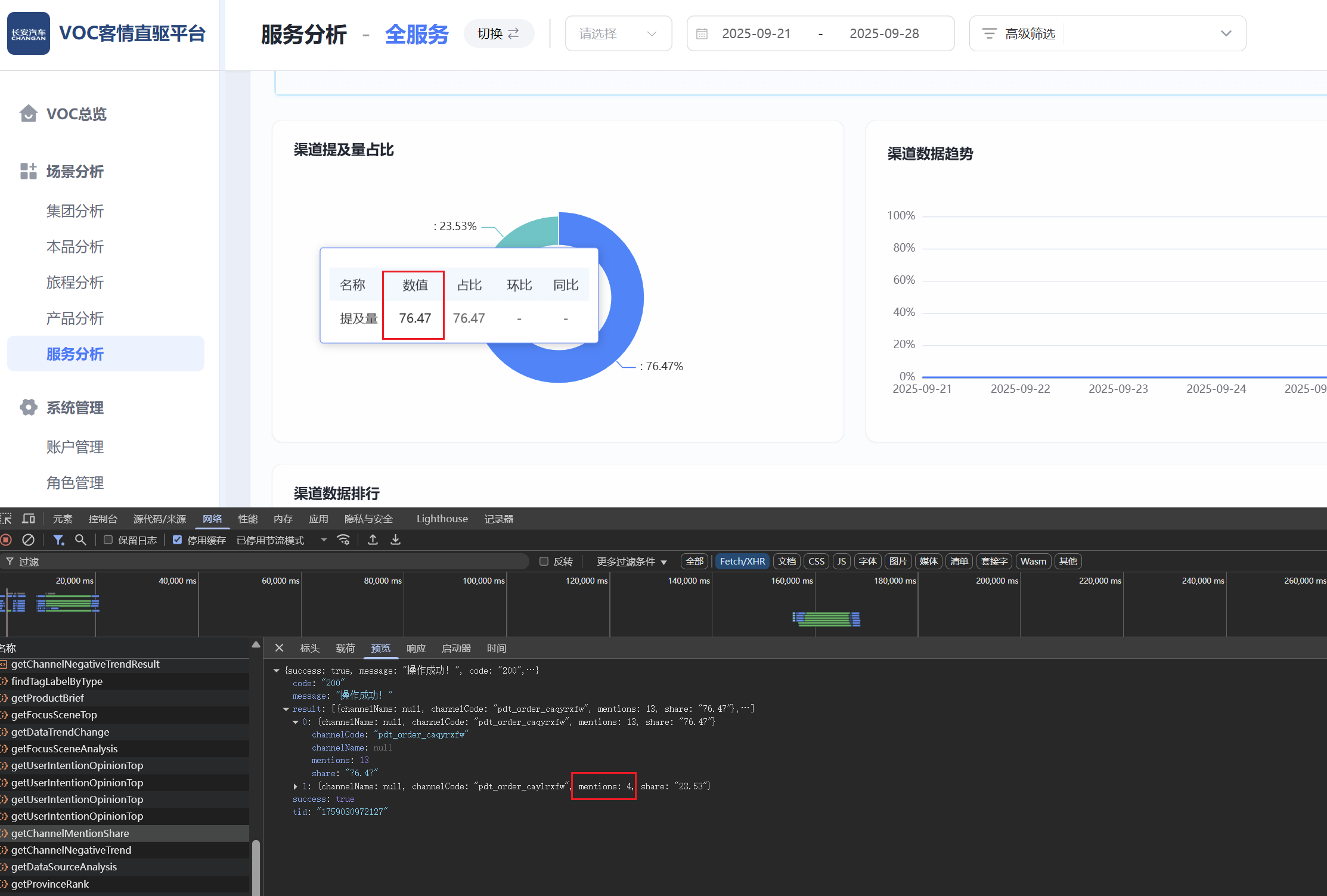Open the 控制台 DevTools tab
The image size is (1327, 896).
(x=103, y=519)
